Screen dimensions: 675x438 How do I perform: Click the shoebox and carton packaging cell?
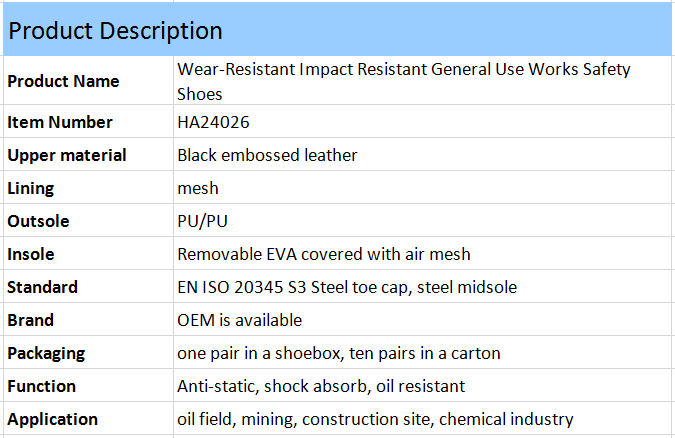pyautogui.click(x=338, y=353)
